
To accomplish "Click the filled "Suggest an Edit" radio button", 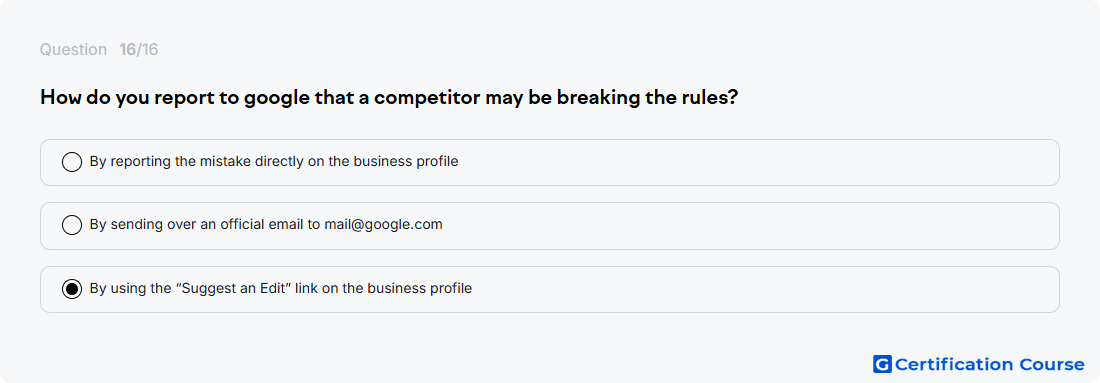I will [x=72, y=289].
